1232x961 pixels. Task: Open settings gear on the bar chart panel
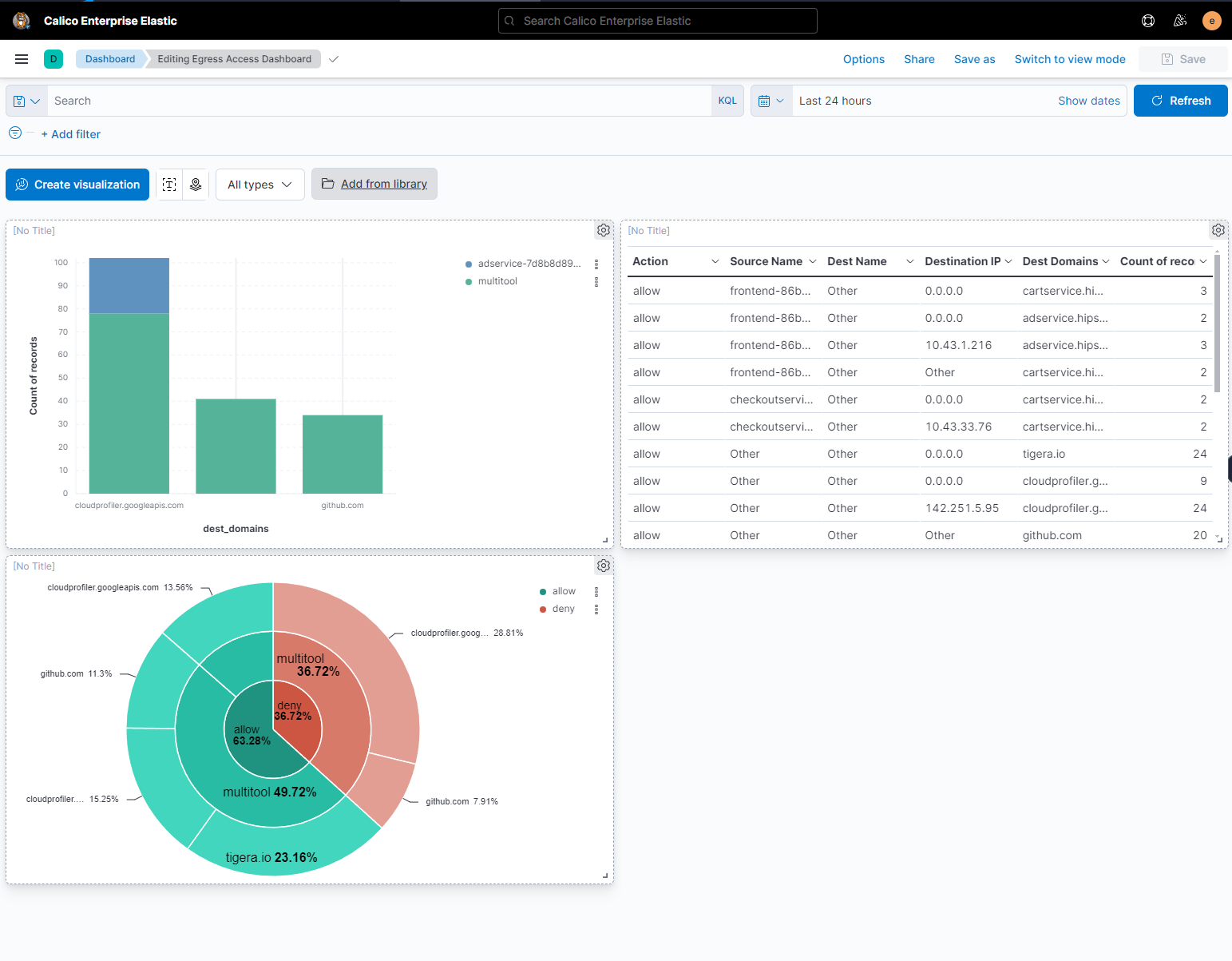pos(604,230)
